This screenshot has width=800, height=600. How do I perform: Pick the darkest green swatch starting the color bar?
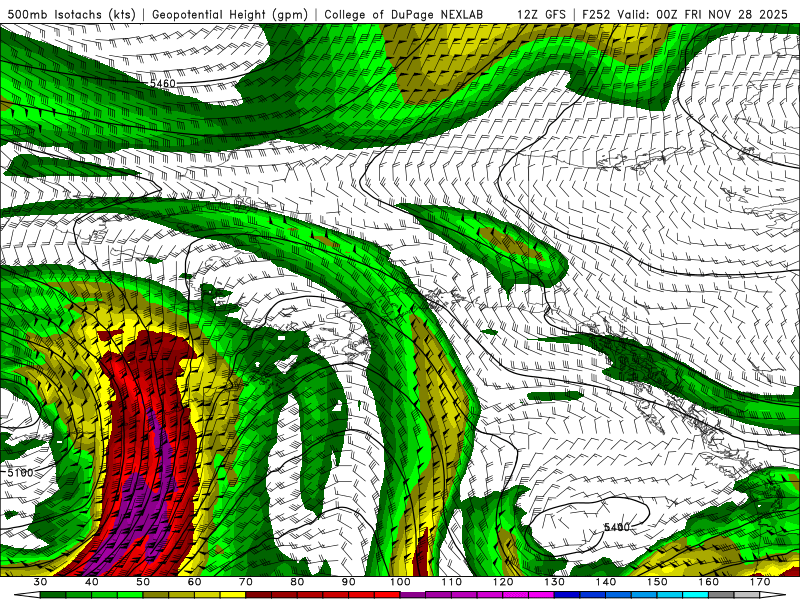(53, 595)
